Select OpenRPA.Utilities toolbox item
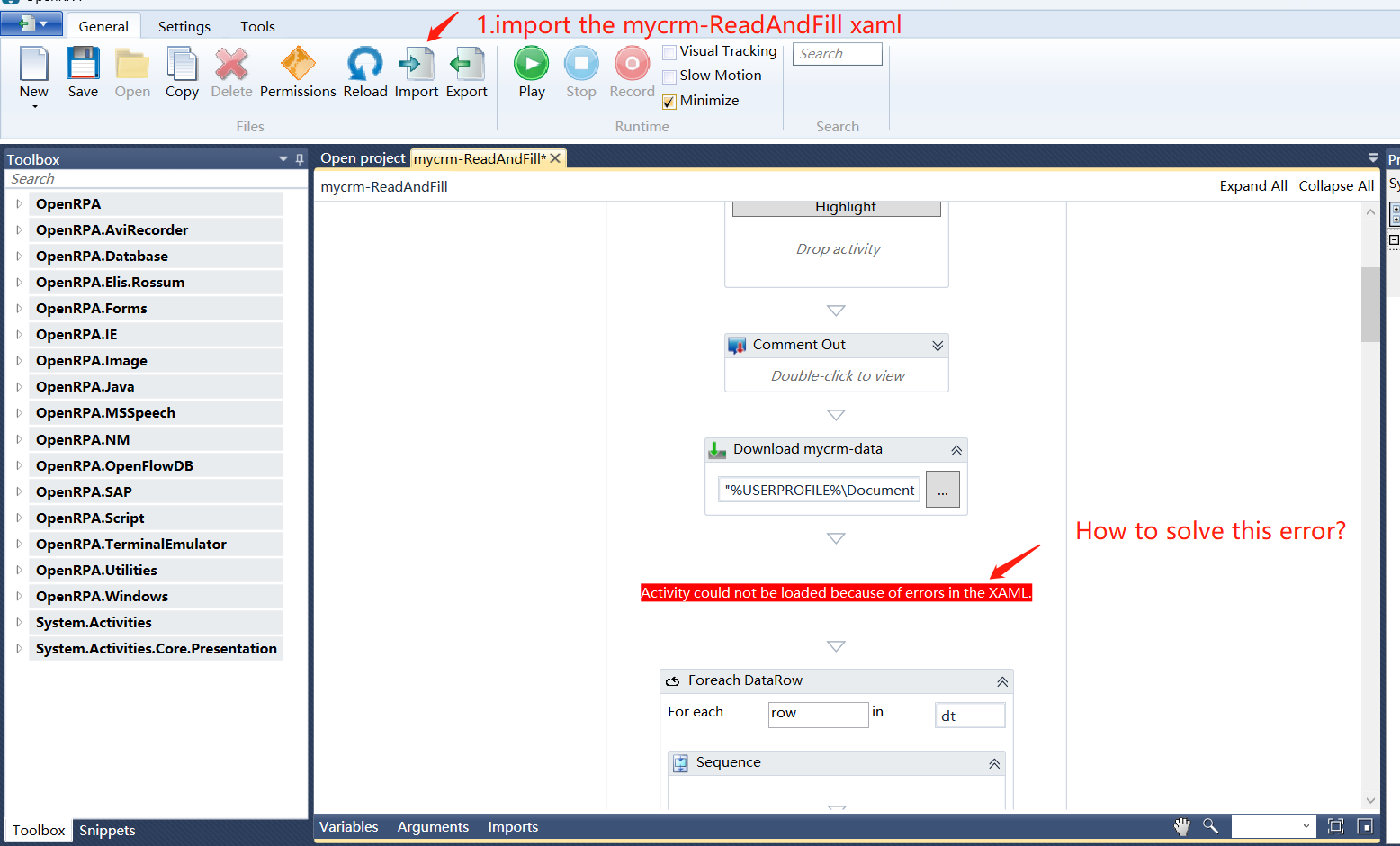Screen dimensions: 1400x846 pyautogui.click(x=156, y=570)
